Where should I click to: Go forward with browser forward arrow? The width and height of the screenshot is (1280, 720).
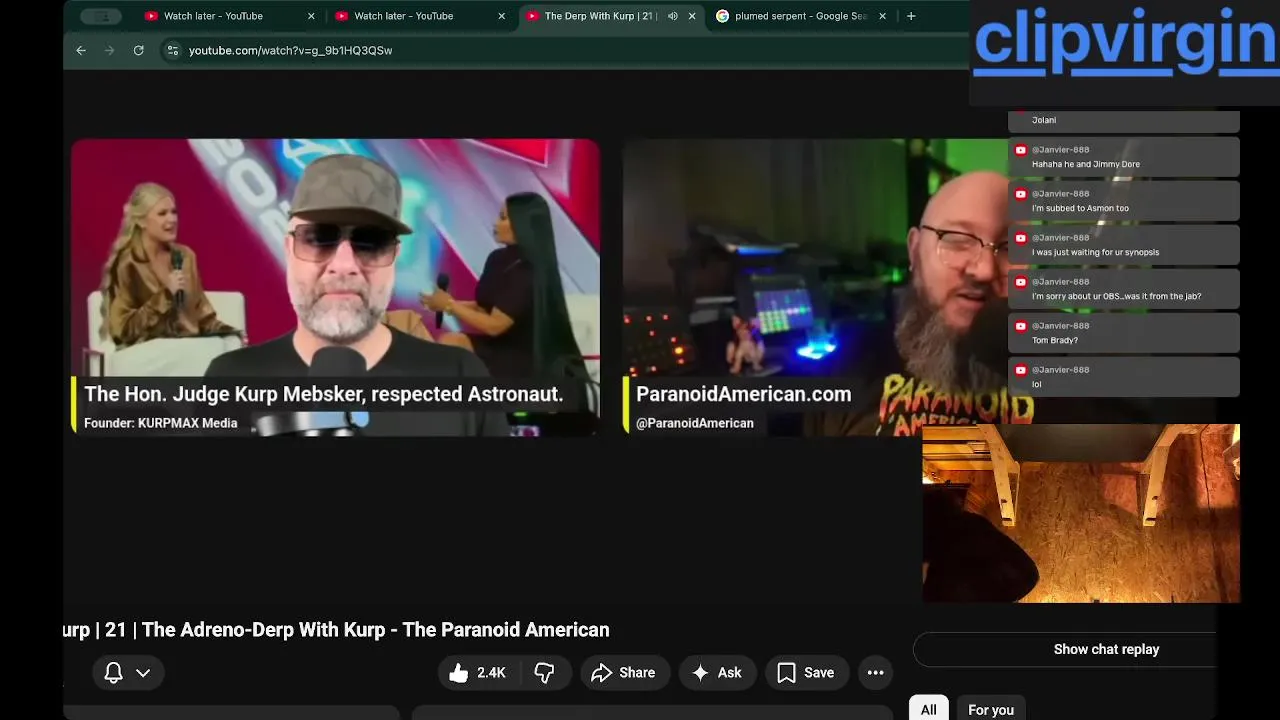[x=110, y=50]
